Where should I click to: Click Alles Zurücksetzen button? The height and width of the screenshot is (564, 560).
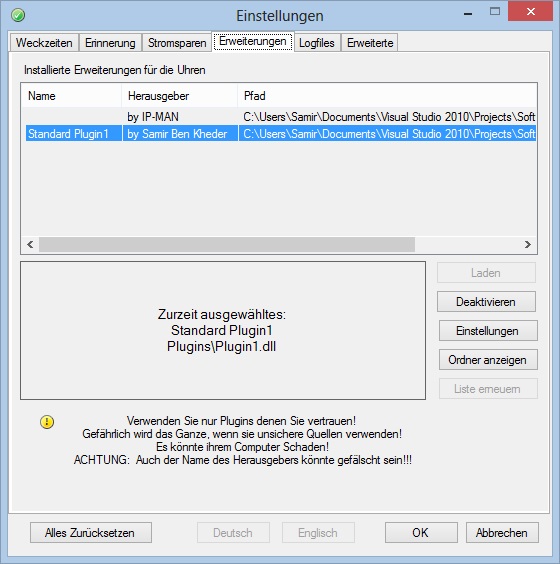click(x=91, y=533)
